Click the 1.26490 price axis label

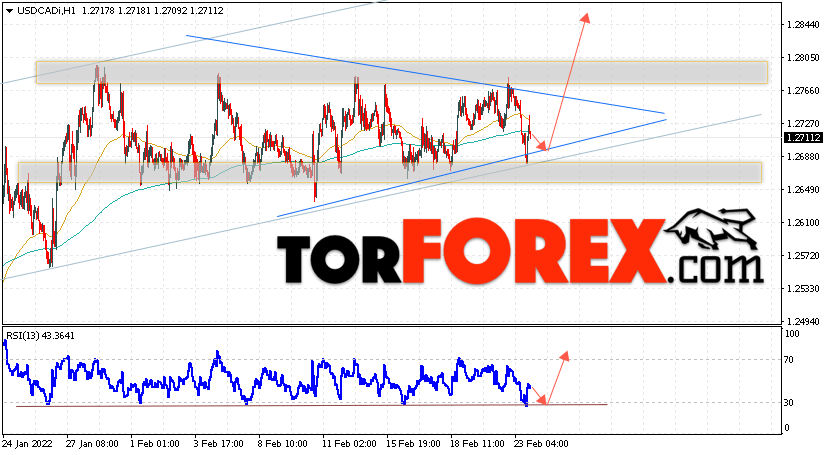coord(803,189)
